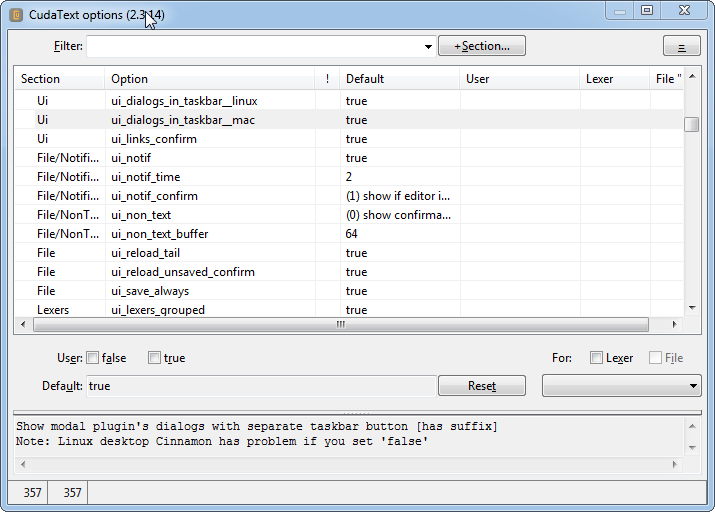Select row ui_dialogs_in_taskbar__linux
Screen dimensions: 715x512
point(349,101)
